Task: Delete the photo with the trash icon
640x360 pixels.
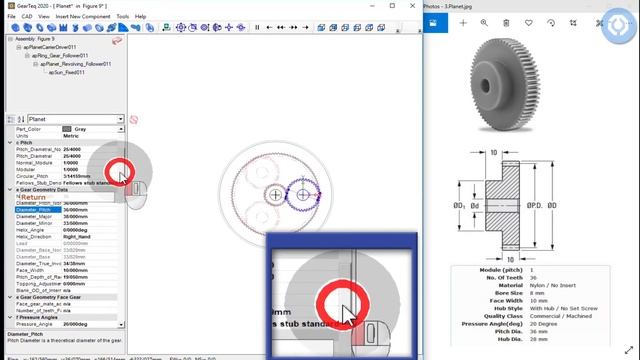Action: point(506,23)
